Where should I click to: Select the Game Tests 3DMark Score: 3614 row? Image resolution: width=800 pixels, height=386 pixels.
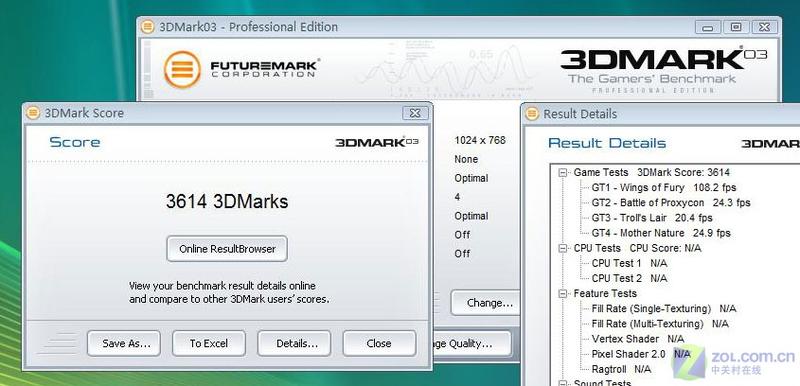point(652,172)
